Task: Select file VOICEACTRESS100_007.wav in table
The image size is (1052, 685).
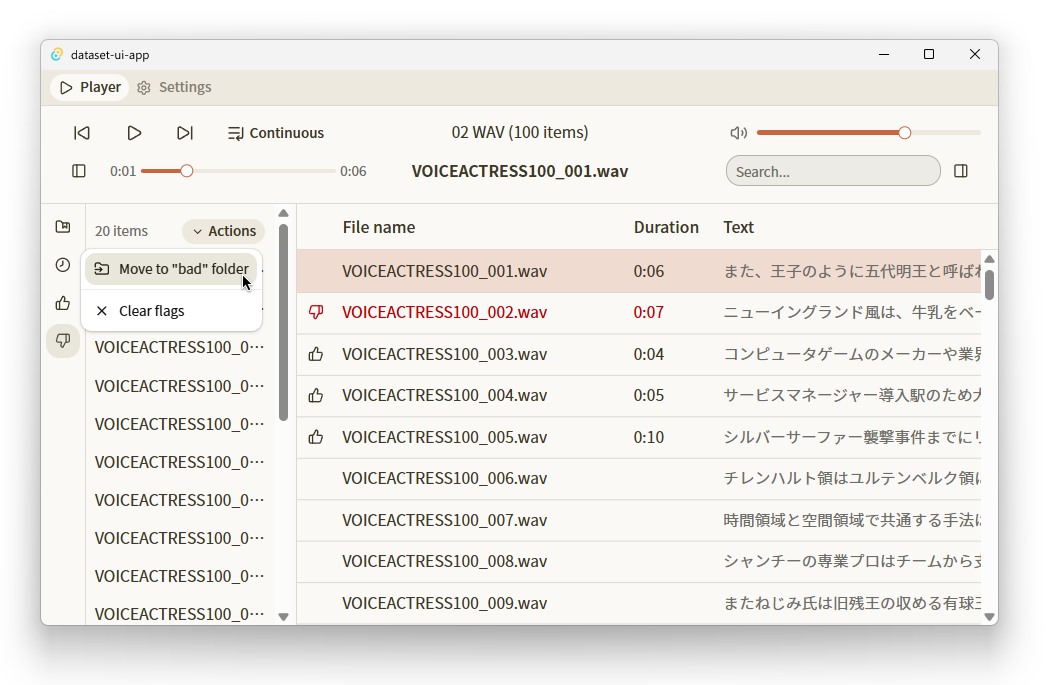Action: tap(444, 520)
